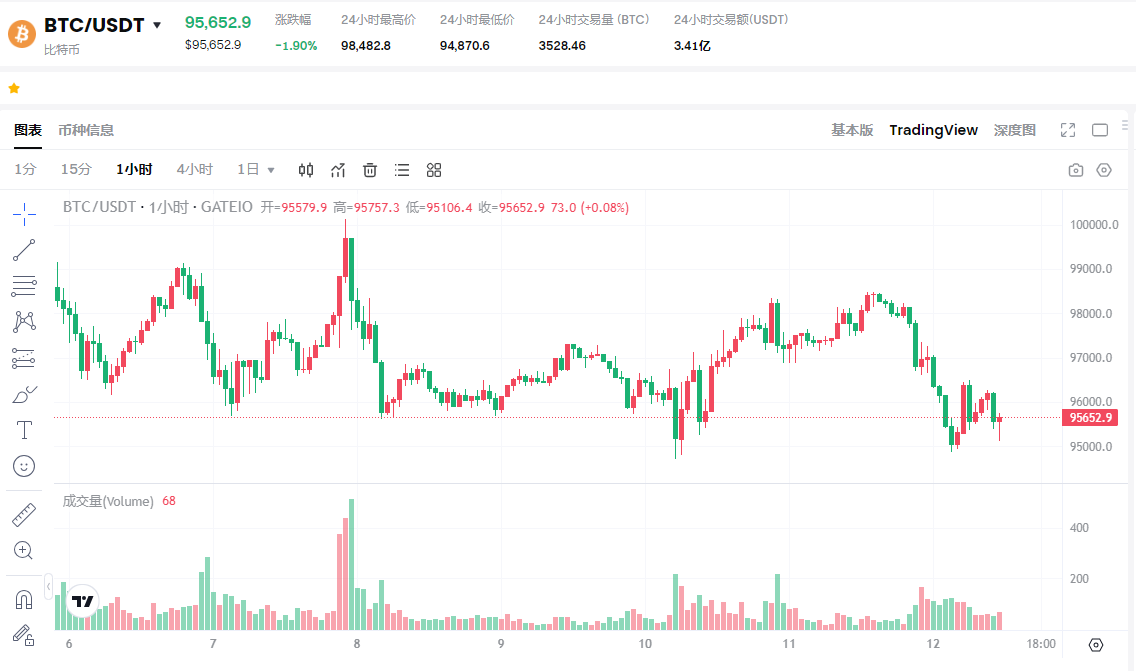1136x671 pixels.
Task: Choose the 4小时 interval button
Action: point(194,170)
